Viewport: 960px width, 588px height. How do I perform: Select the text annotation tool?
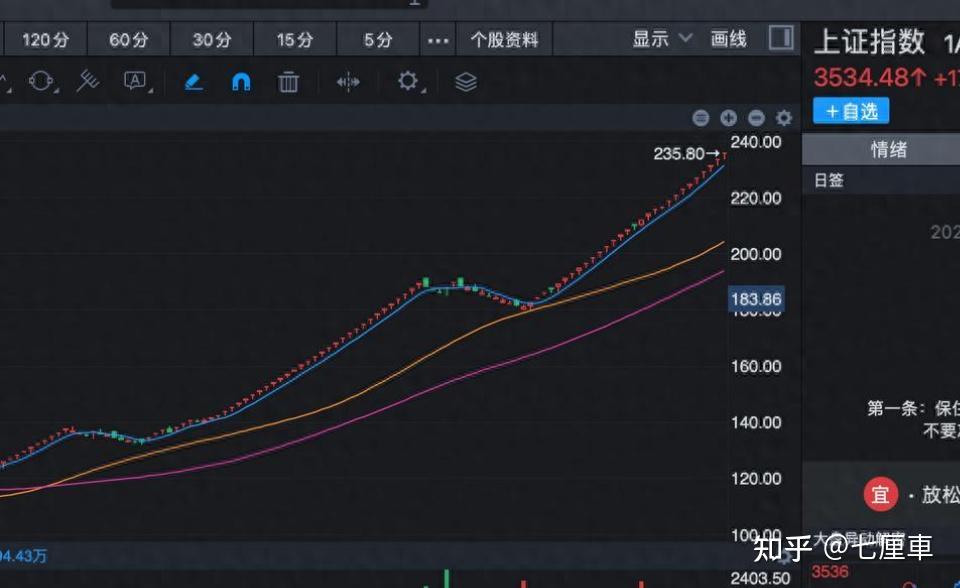135,81
